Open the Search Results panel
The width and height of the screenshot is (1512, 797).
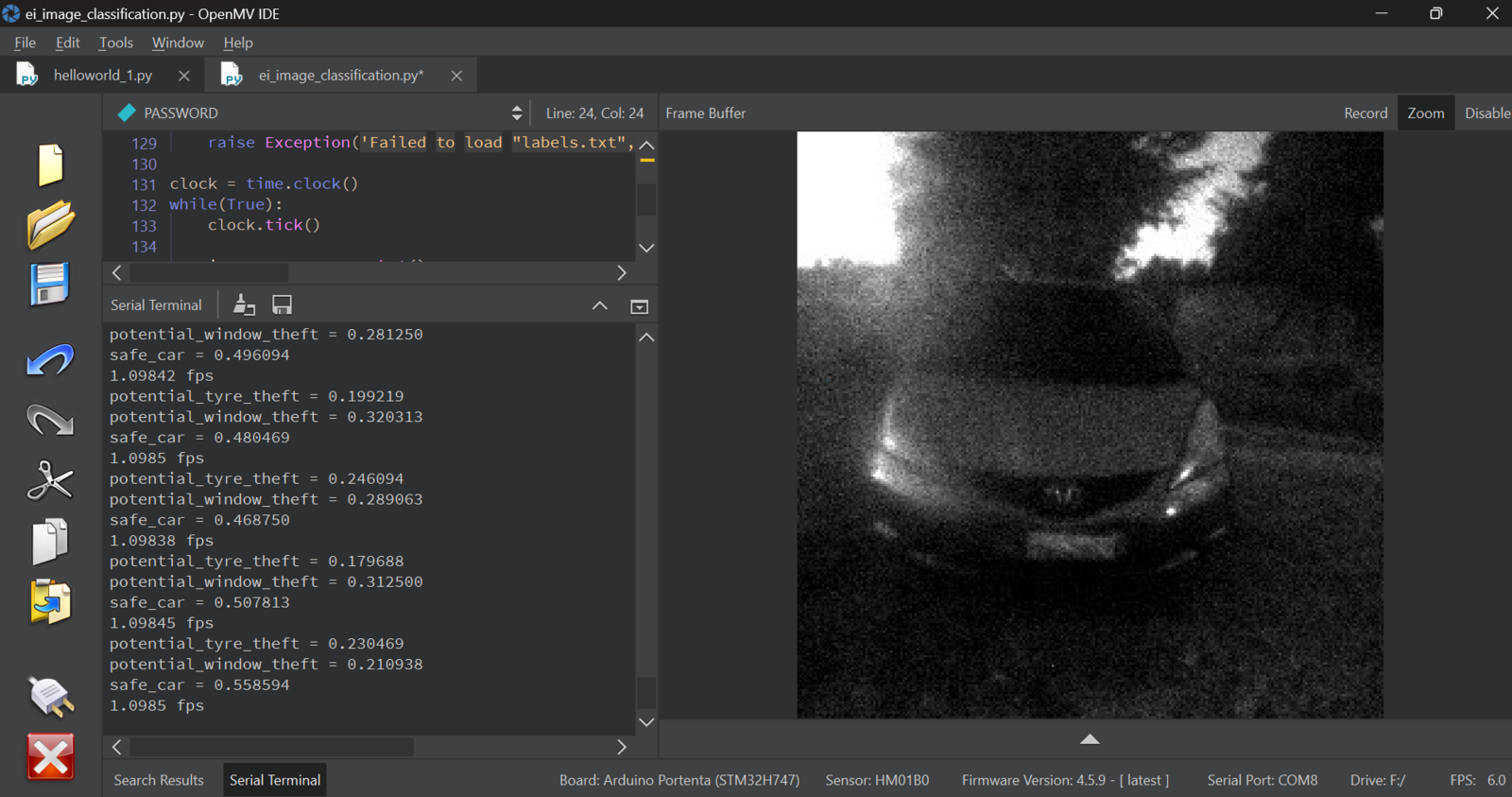(159, 780)
